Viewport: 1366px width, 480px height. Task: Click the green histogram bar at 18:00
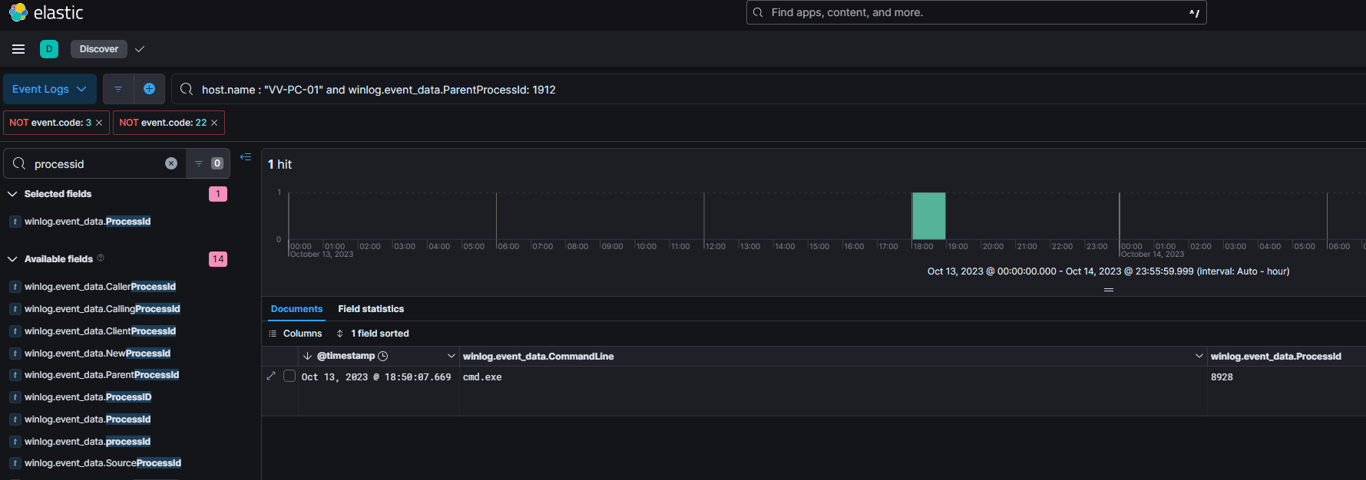928,216
